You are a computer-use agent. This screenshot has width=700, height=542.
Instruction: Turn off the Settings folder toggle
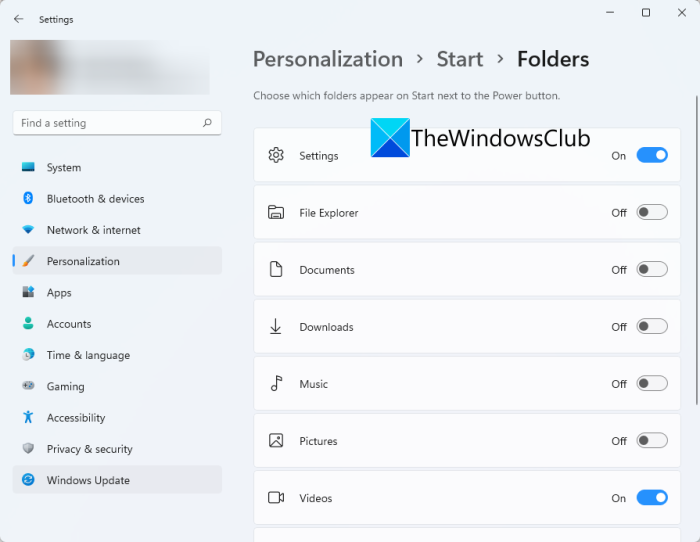651,155
